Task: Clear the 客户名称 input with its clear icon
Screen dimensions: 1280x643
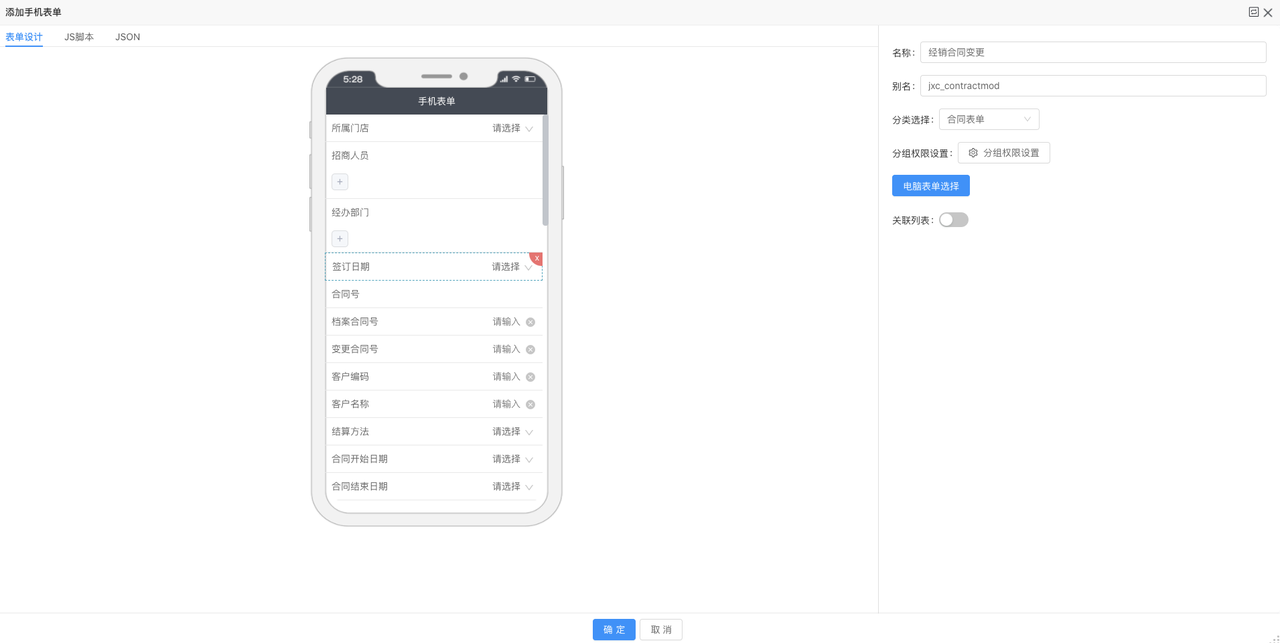Action: point(530,405)
